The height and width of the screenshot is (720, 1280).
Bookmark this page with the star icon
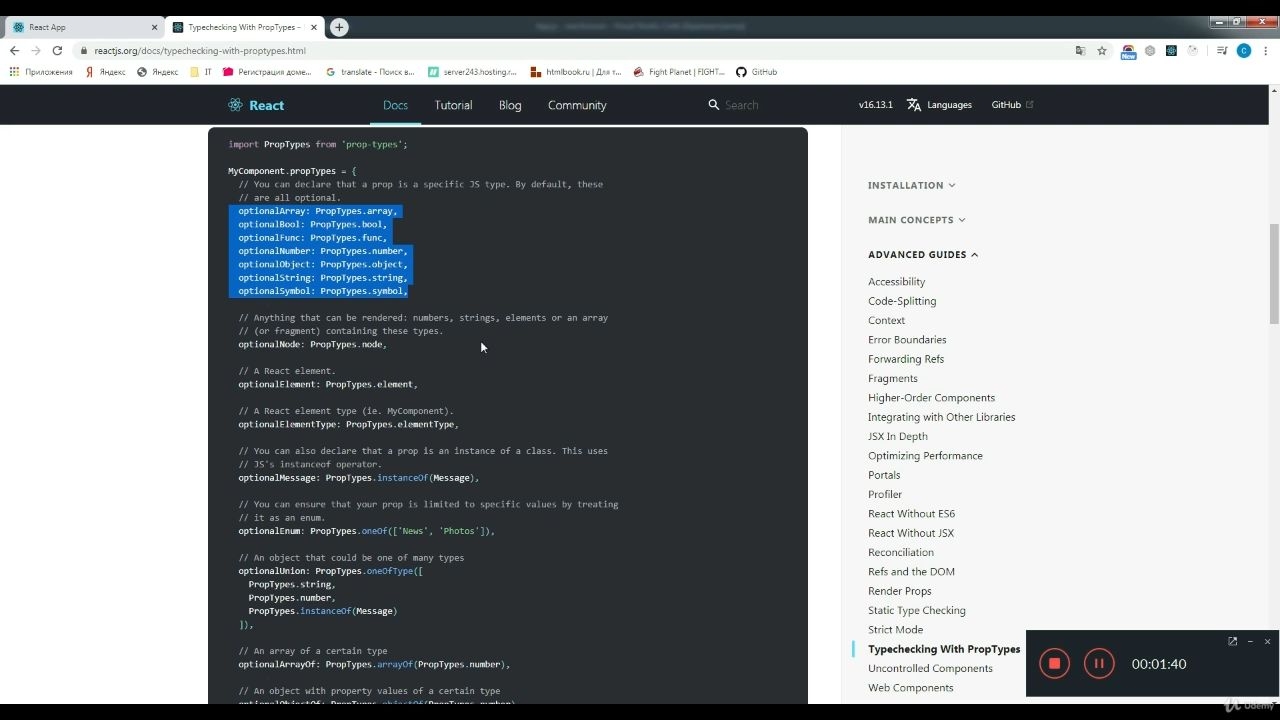click(1102, 51)
